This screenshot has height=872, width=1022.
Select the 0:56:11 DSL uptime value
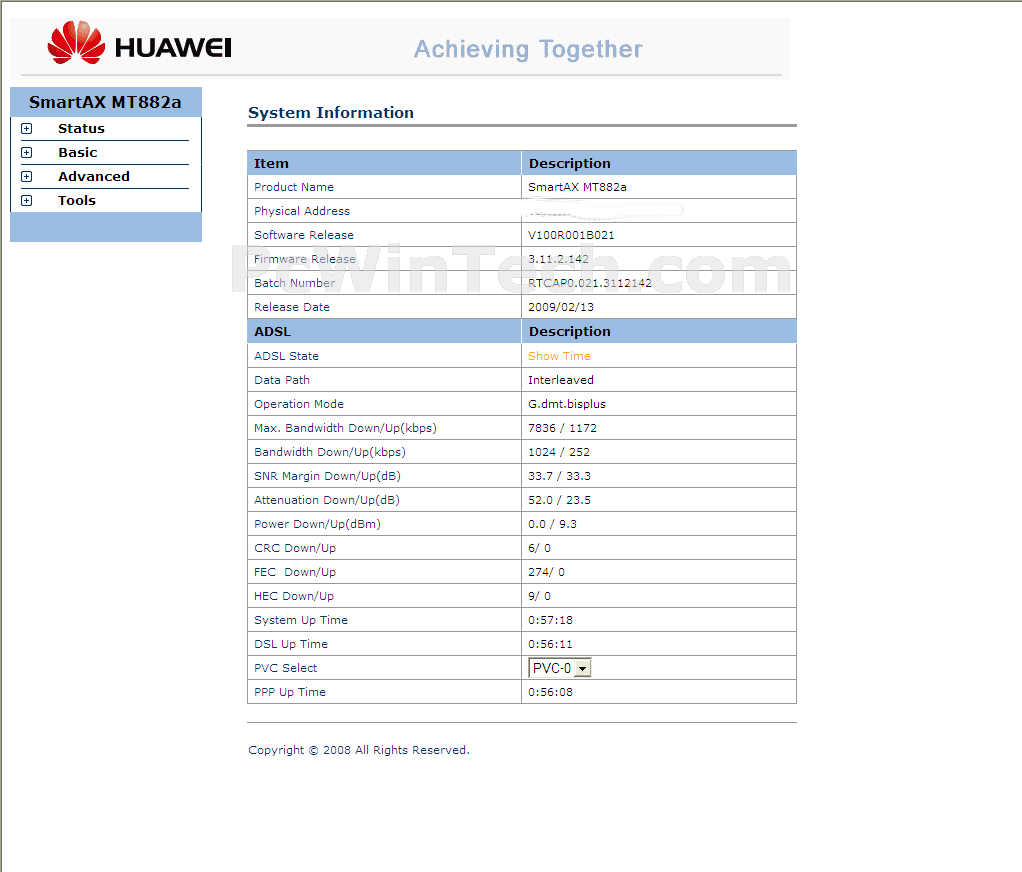551,645
